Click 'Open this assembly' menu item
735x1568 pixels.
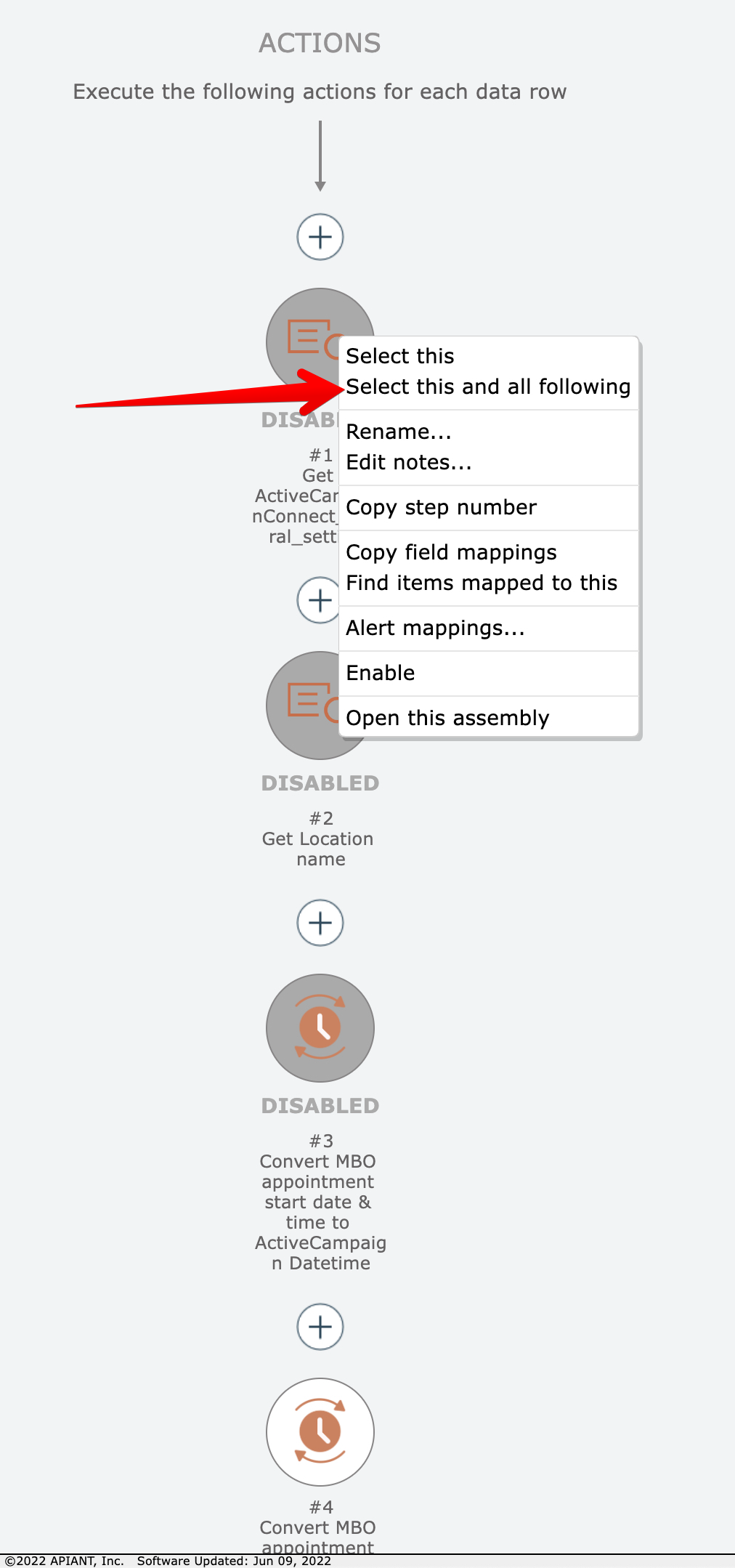(x=447, y=718)
